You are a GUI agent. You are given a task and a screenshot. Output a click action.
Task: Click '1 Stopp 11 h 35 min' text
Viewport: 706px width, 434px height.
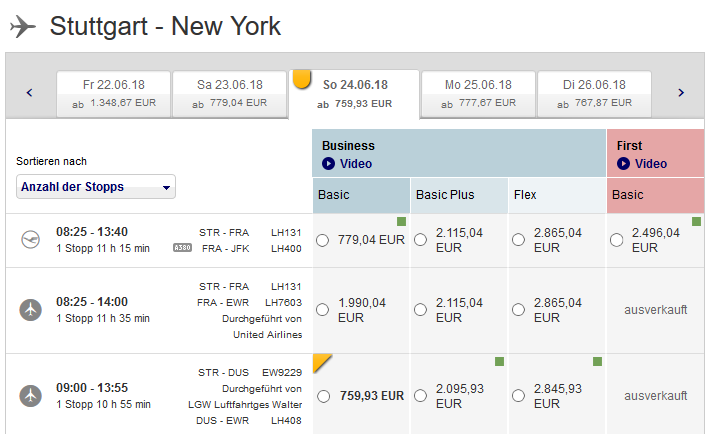pos(103,318)
